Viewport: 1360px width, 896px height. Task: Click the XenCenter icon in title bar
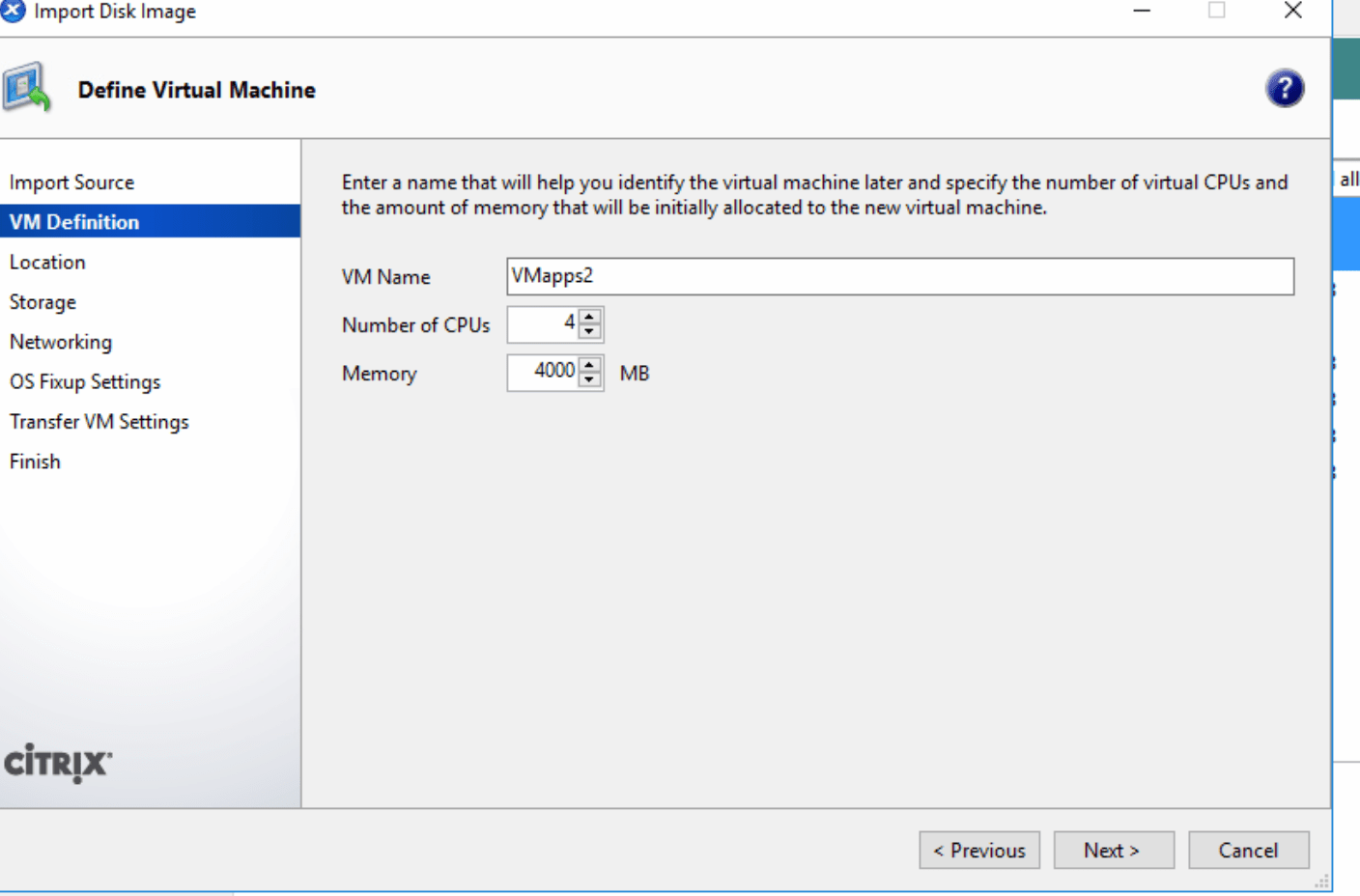tap(13, 11)
